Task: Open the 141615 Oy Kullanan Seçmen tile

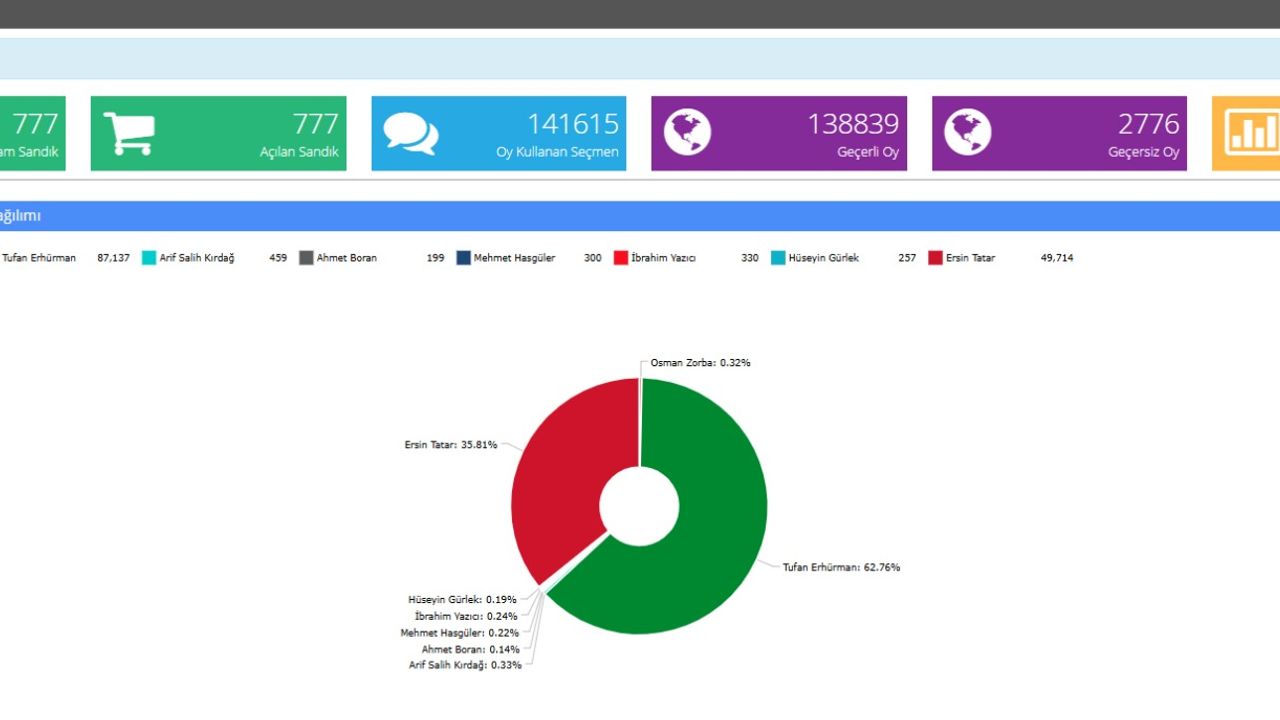Action: [x=498, y=133]
